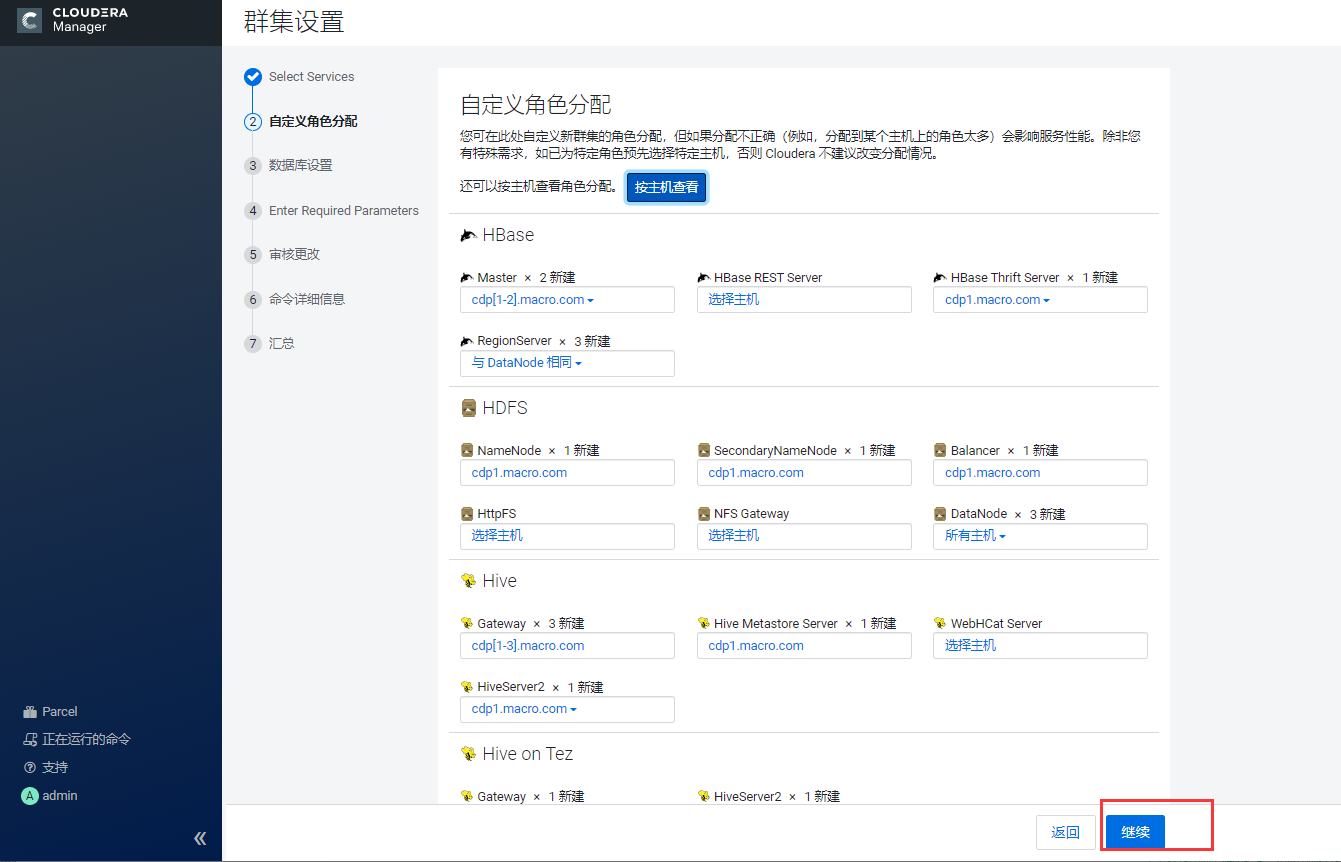Select host for HBase REST Server field
Image resolution: width=1341 pixels, height=862 pixels.
tap(804, 300)
